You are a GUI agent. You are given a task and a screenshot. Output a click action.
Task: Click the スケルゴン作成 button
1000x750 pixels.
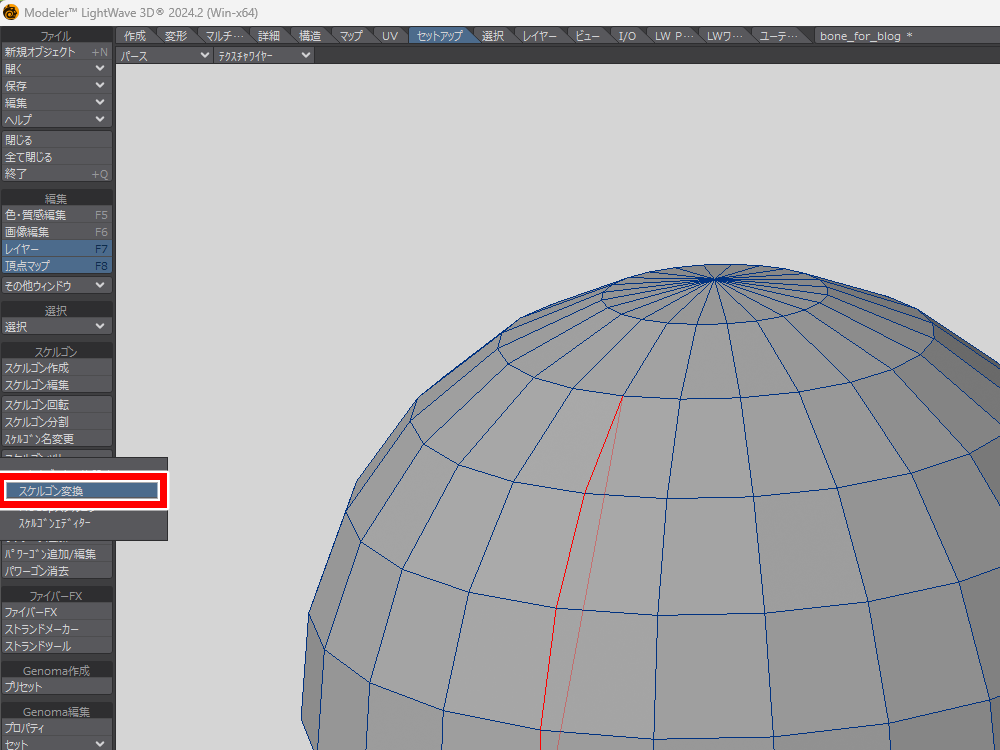coord(56,368)
